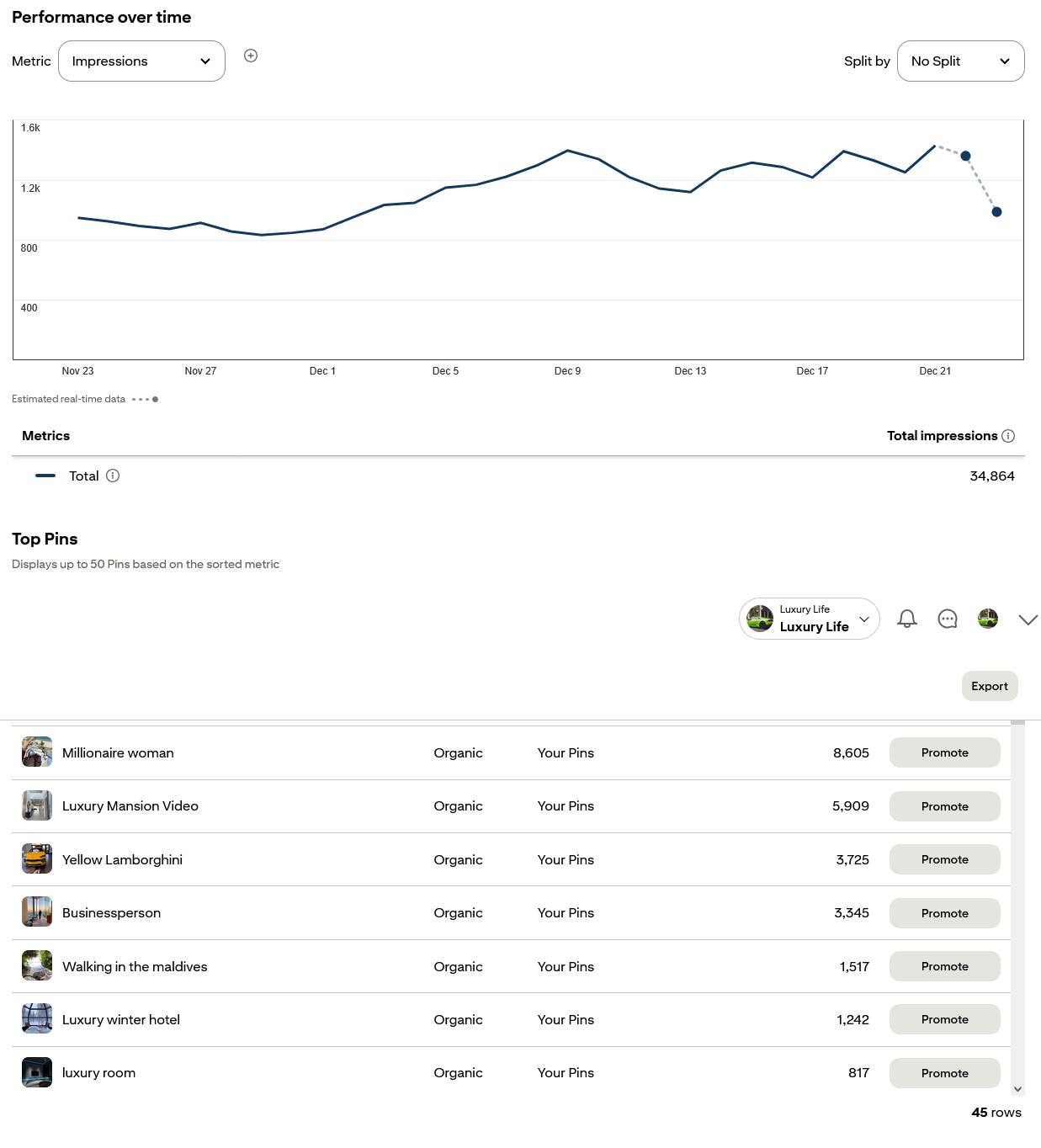Click the scrollbar down arrow in pins table

click(x=1017, y=1089)
